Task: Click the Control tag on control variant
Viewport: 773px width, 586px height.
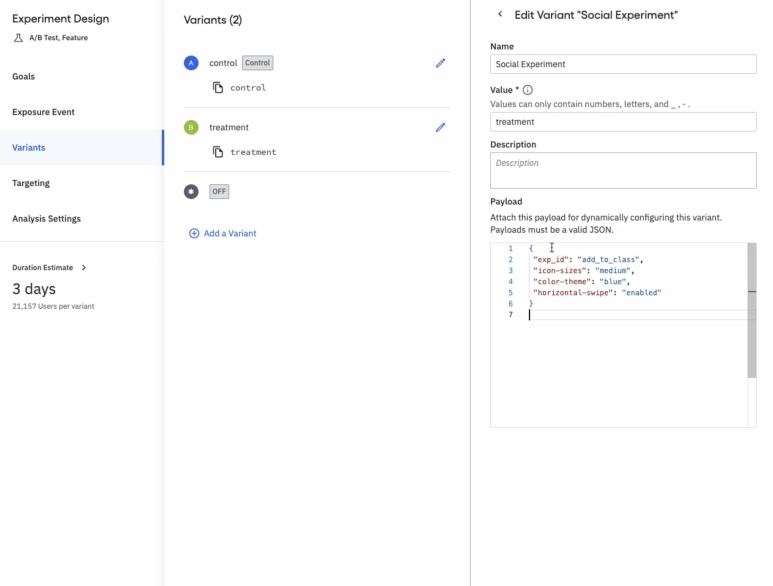Action: pos(257,63)
